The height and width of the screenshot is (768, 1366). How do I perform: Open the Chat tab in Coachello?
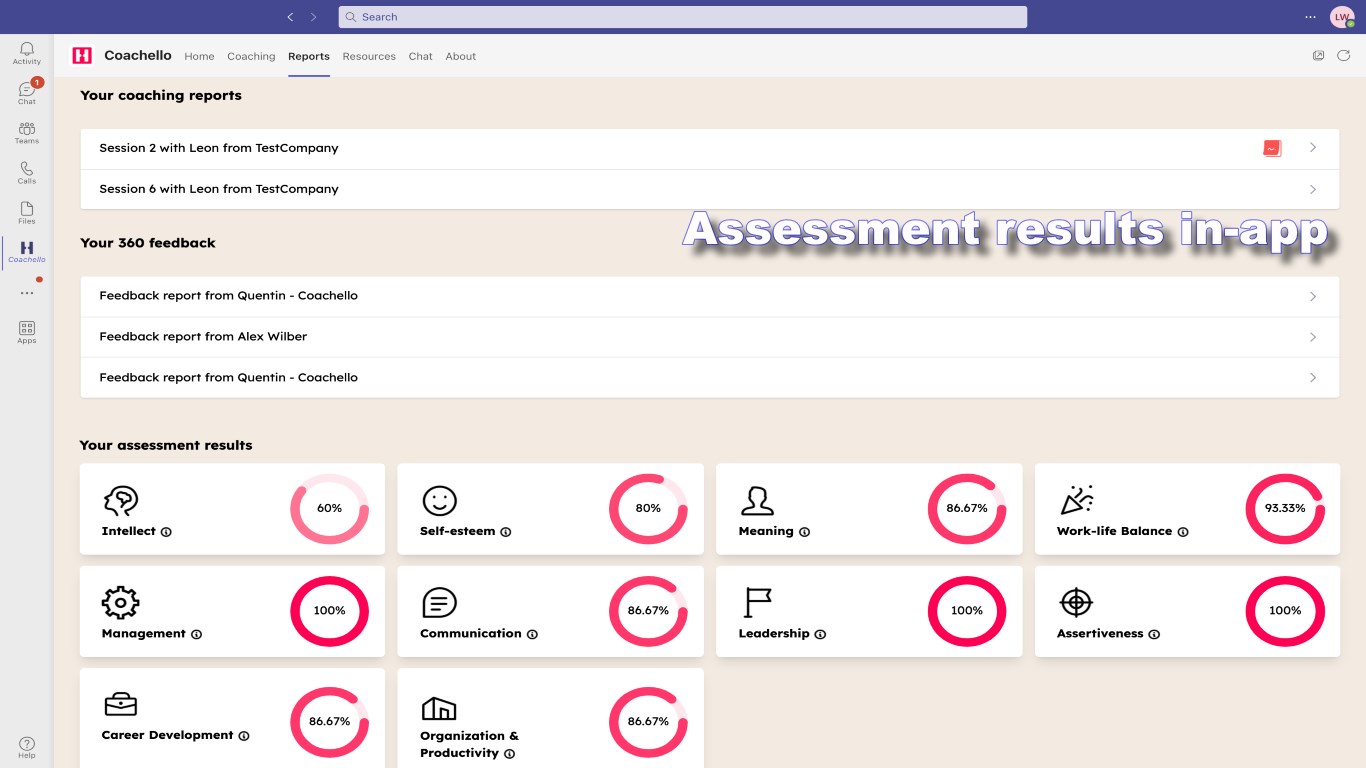tap(420, 56)
